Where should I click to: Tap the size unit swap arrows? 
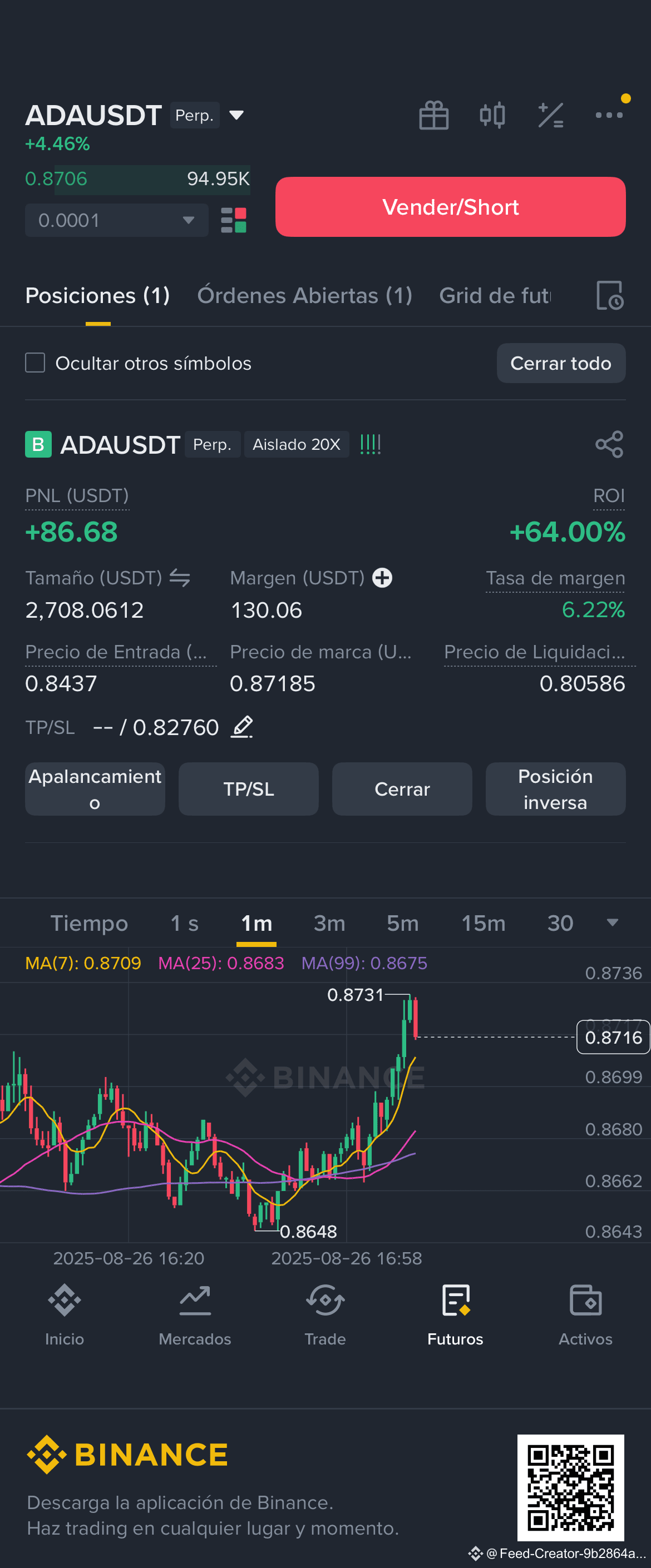coord(180,578)
